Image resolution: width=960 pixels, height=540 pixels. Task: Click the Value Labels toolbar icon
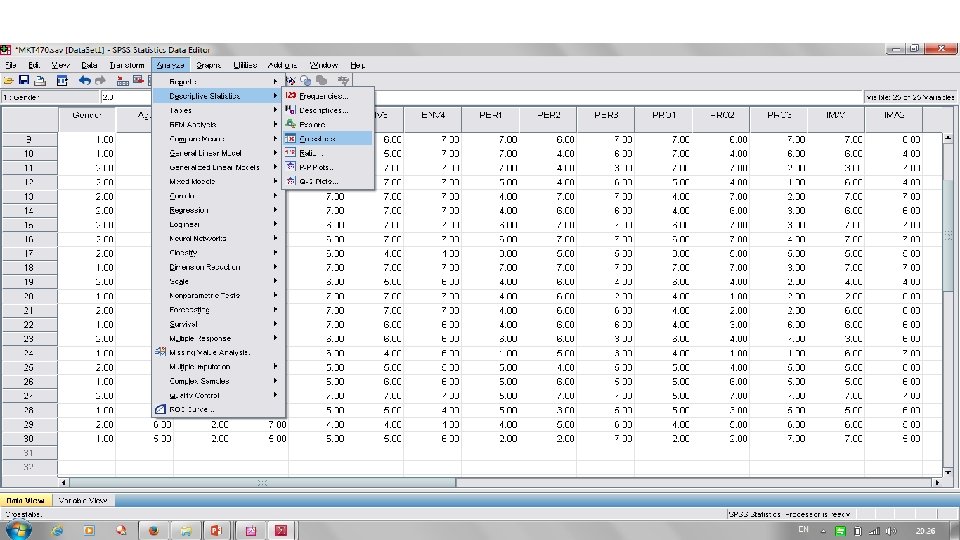pyautogui.click(x=290, y=80)
